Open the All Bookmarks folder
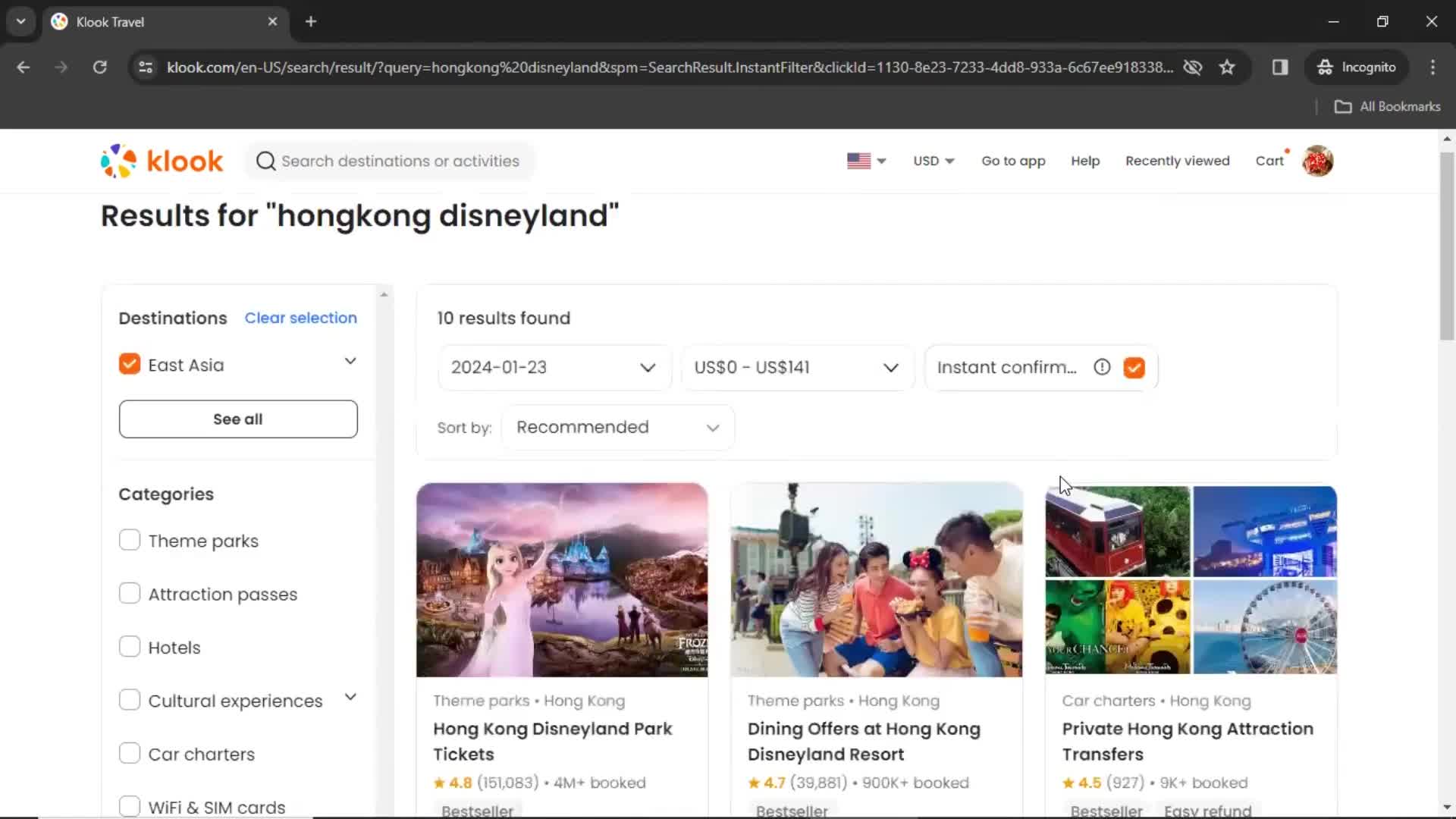 (x=1388, y=107)
